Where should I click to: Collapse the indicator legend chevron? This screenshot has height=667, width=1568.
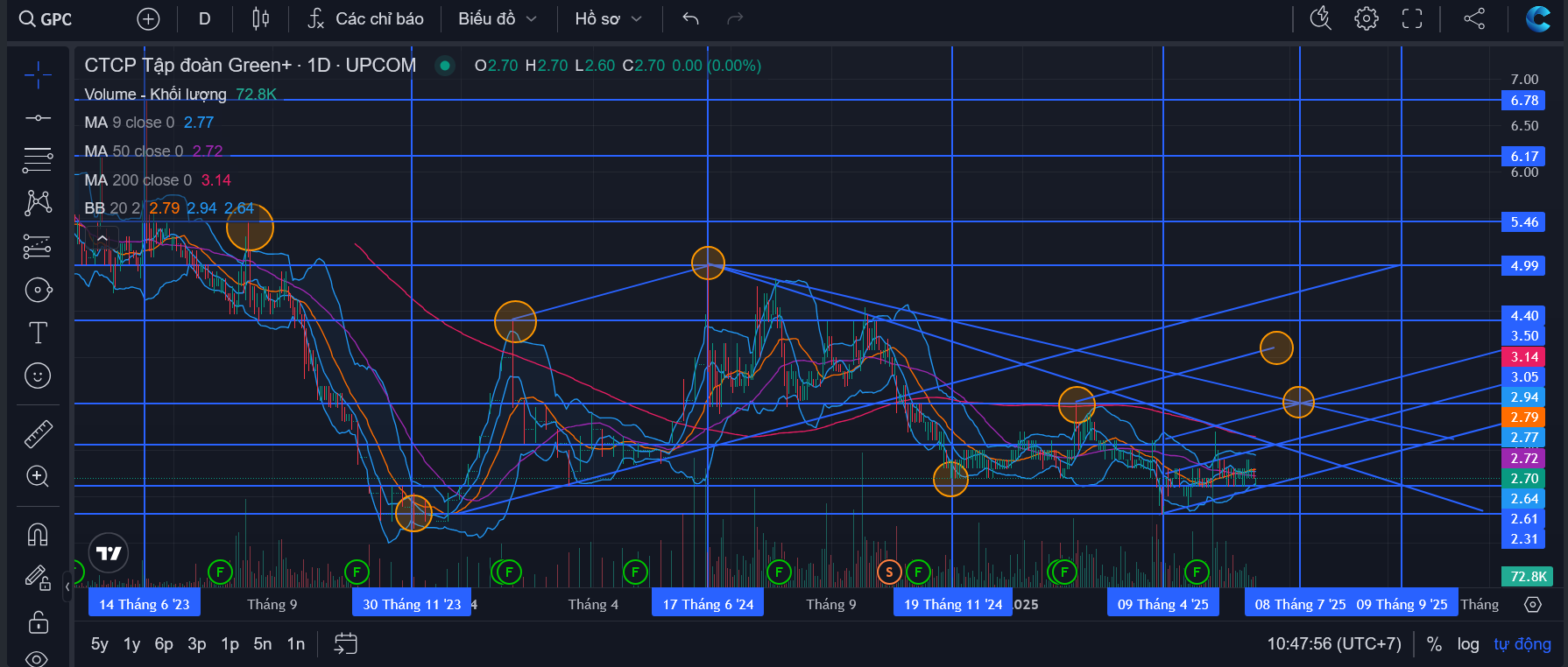click(x=102, y=238)
